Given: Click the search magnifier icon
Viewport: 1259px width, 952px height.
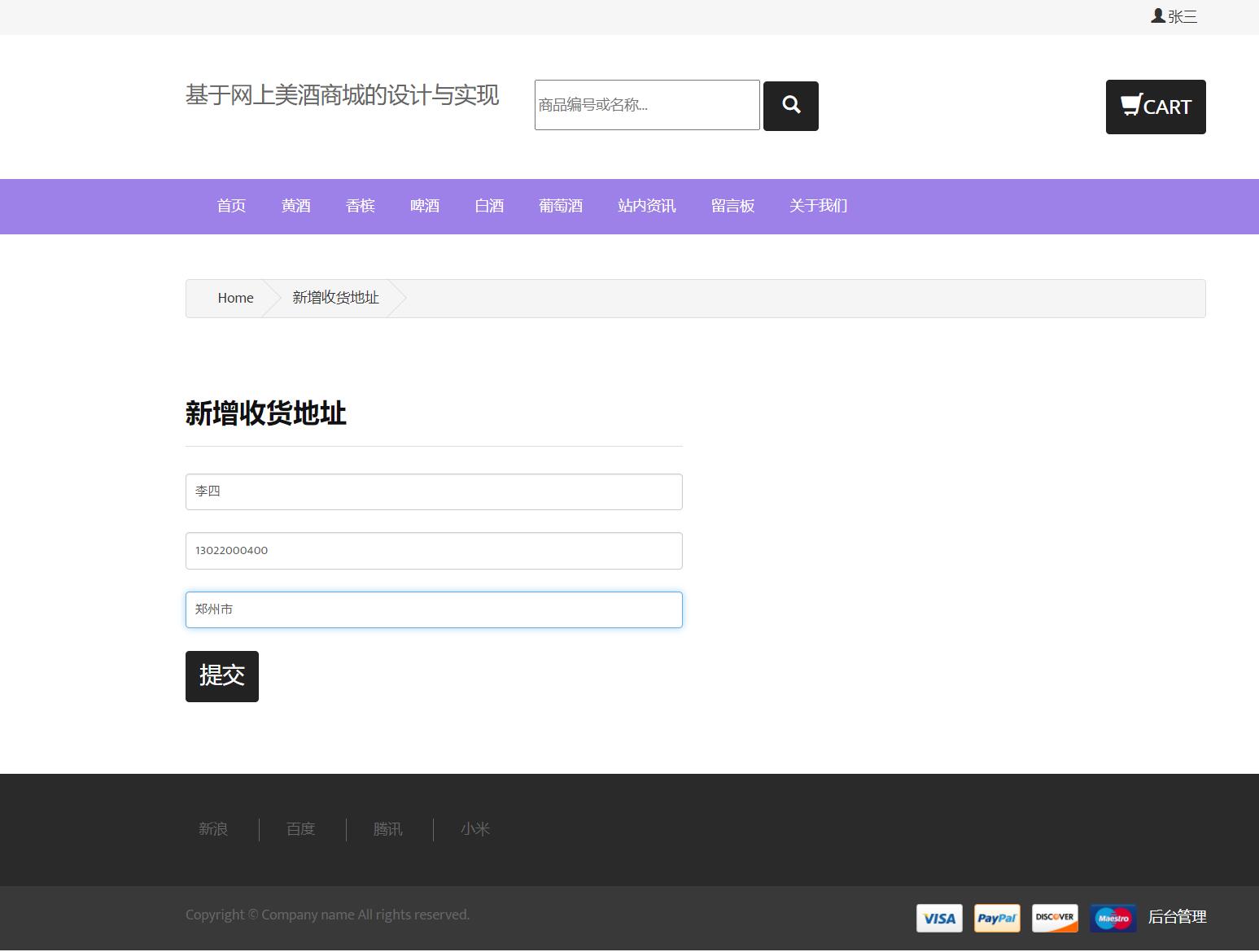Looking at the screenshot, I should (790, 106).
